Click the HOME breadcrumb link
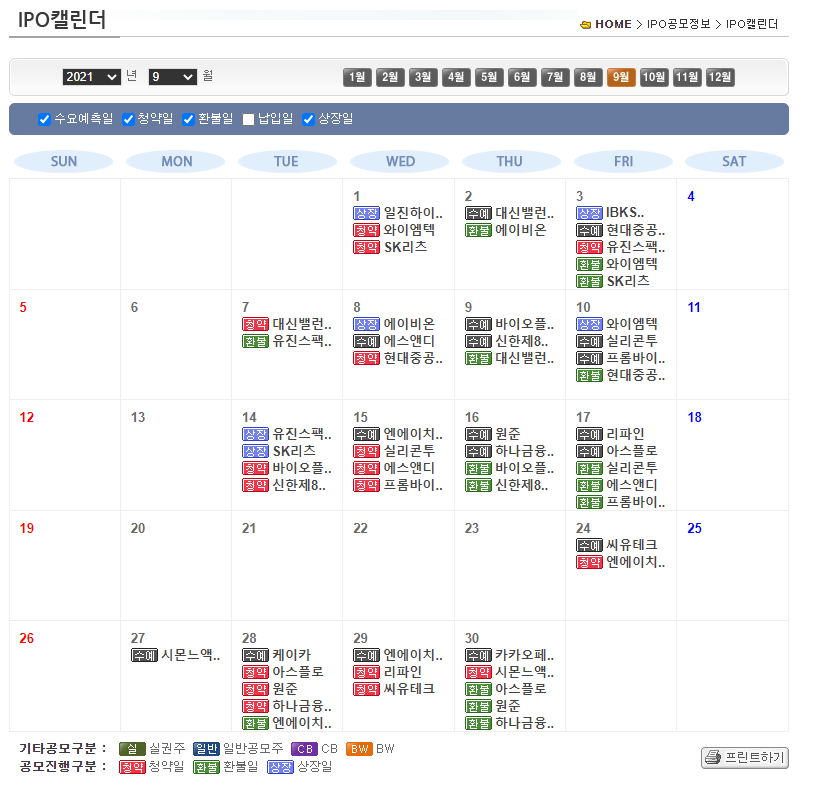This screenshot has width=820, height=792. pos(613,24)
